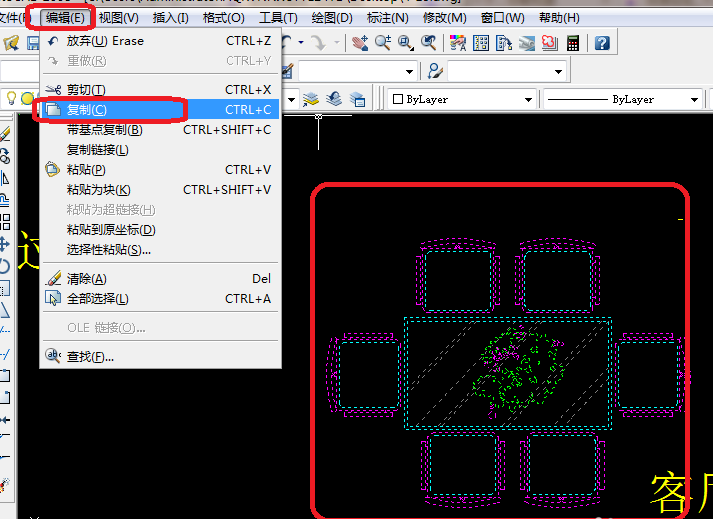The width and height of the screenshot is (713, 519).
Task: Click the Pan realtime hand icon
Action: coord(360,42)
